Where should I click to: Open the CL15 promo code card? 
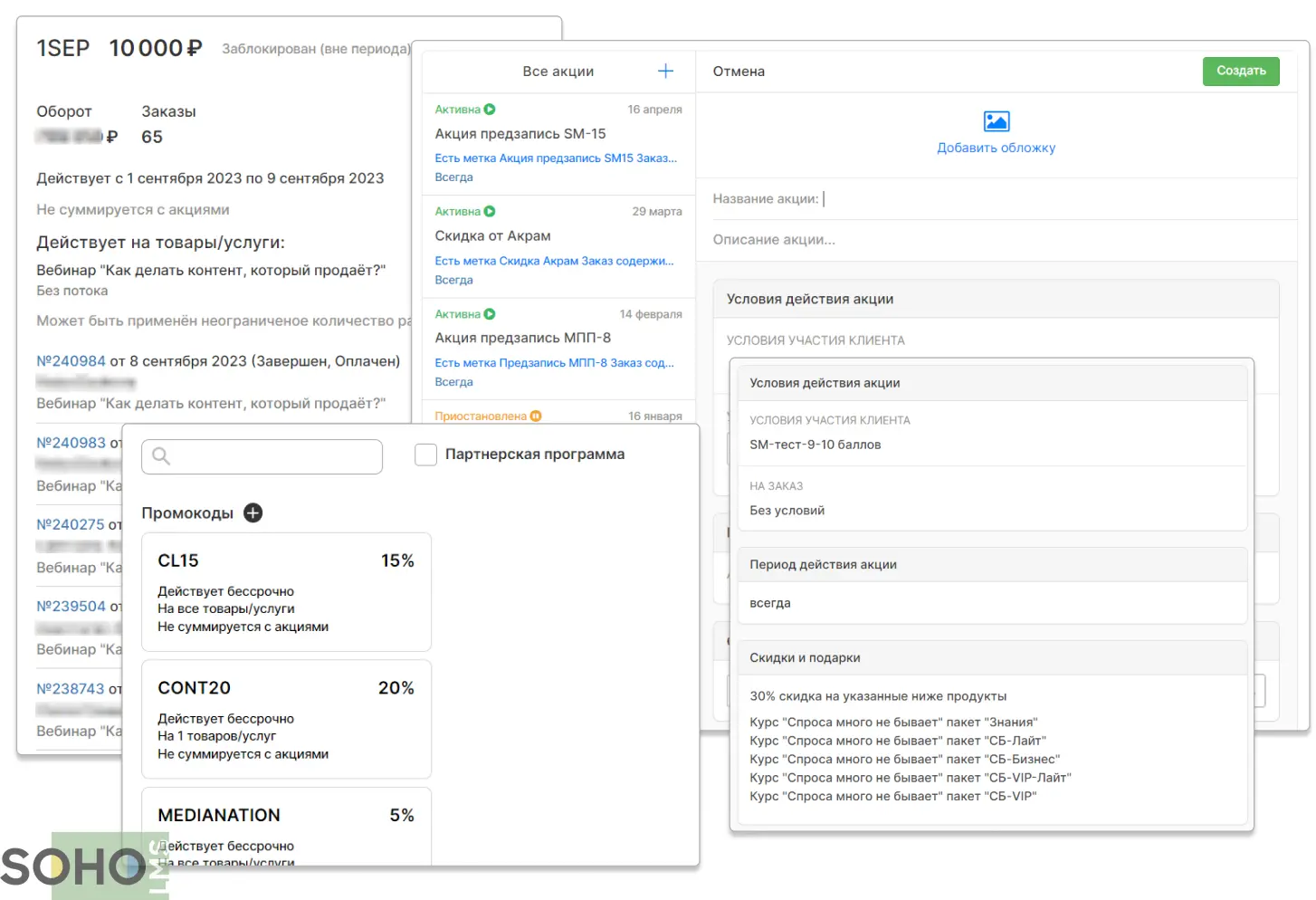[x=286, y=592]
